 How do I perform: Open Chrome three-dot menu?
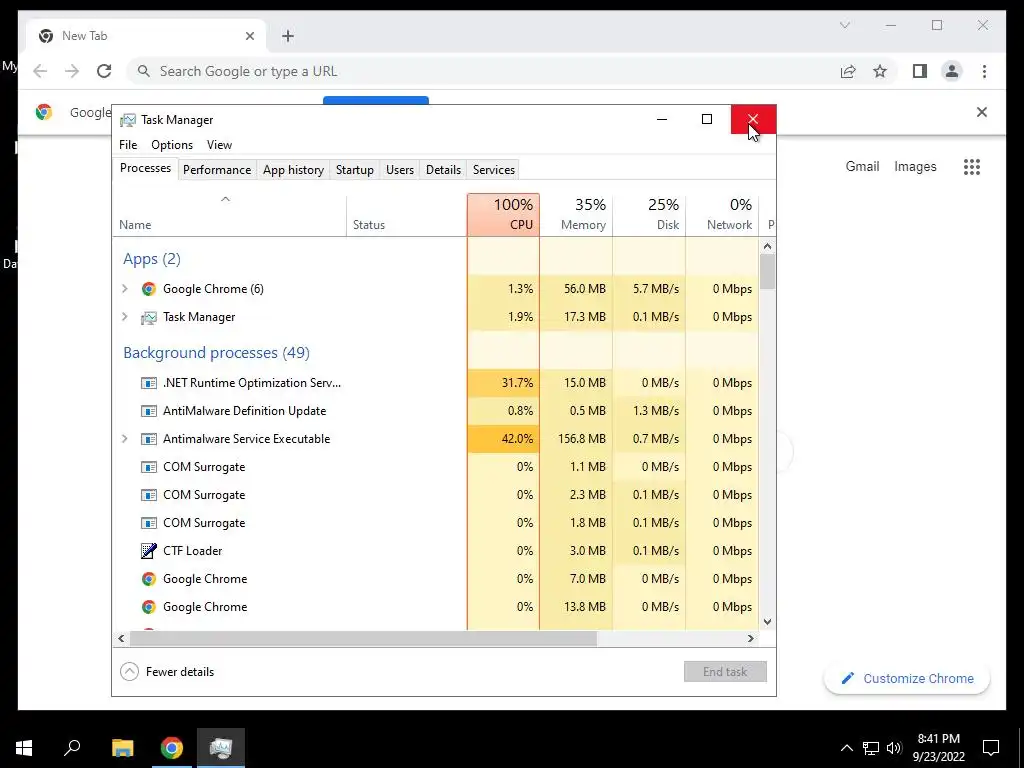point(984,71)
